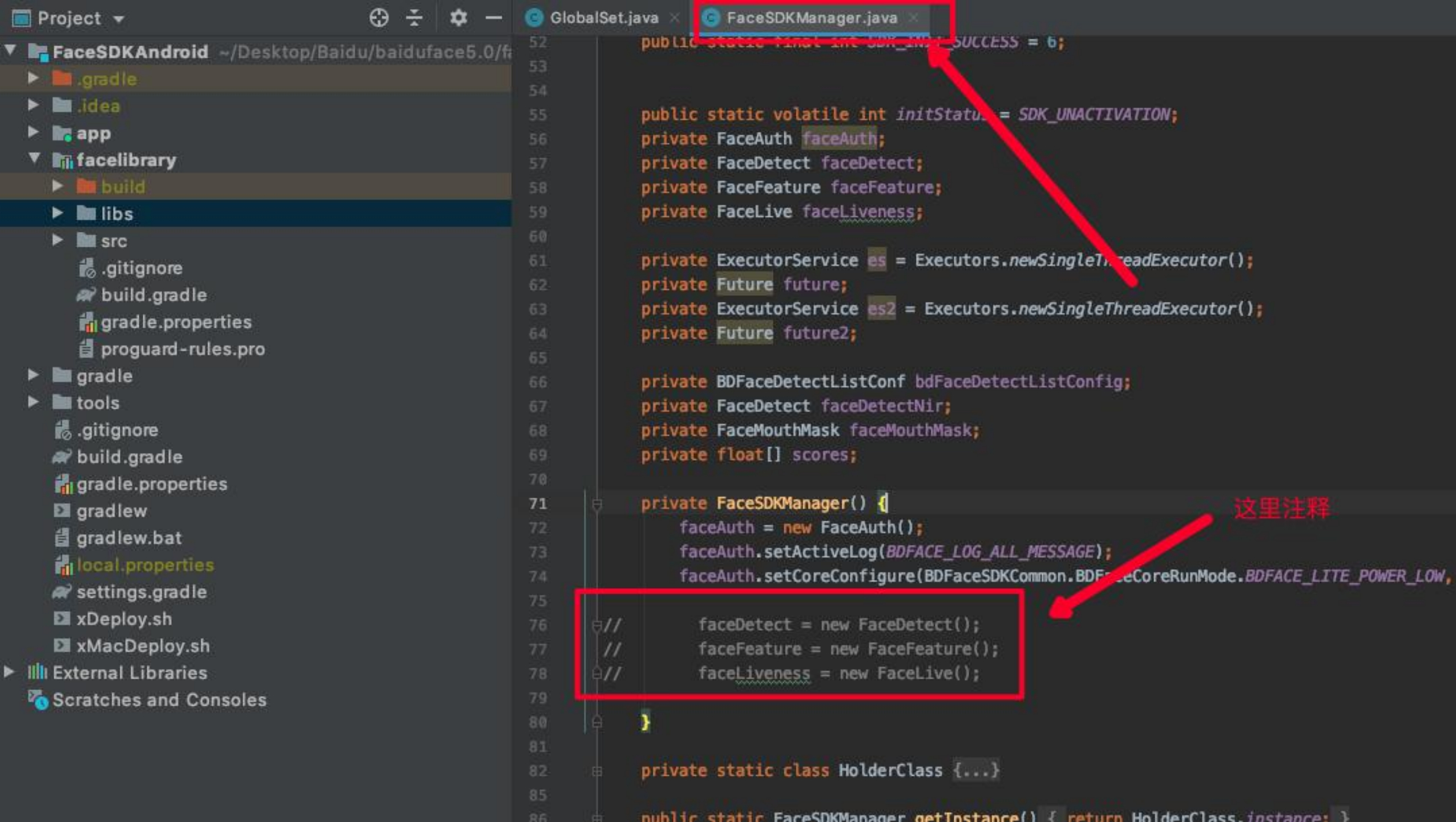
Task: Toggle fold marker at line 71 constructor
Action: click(597, 504)
